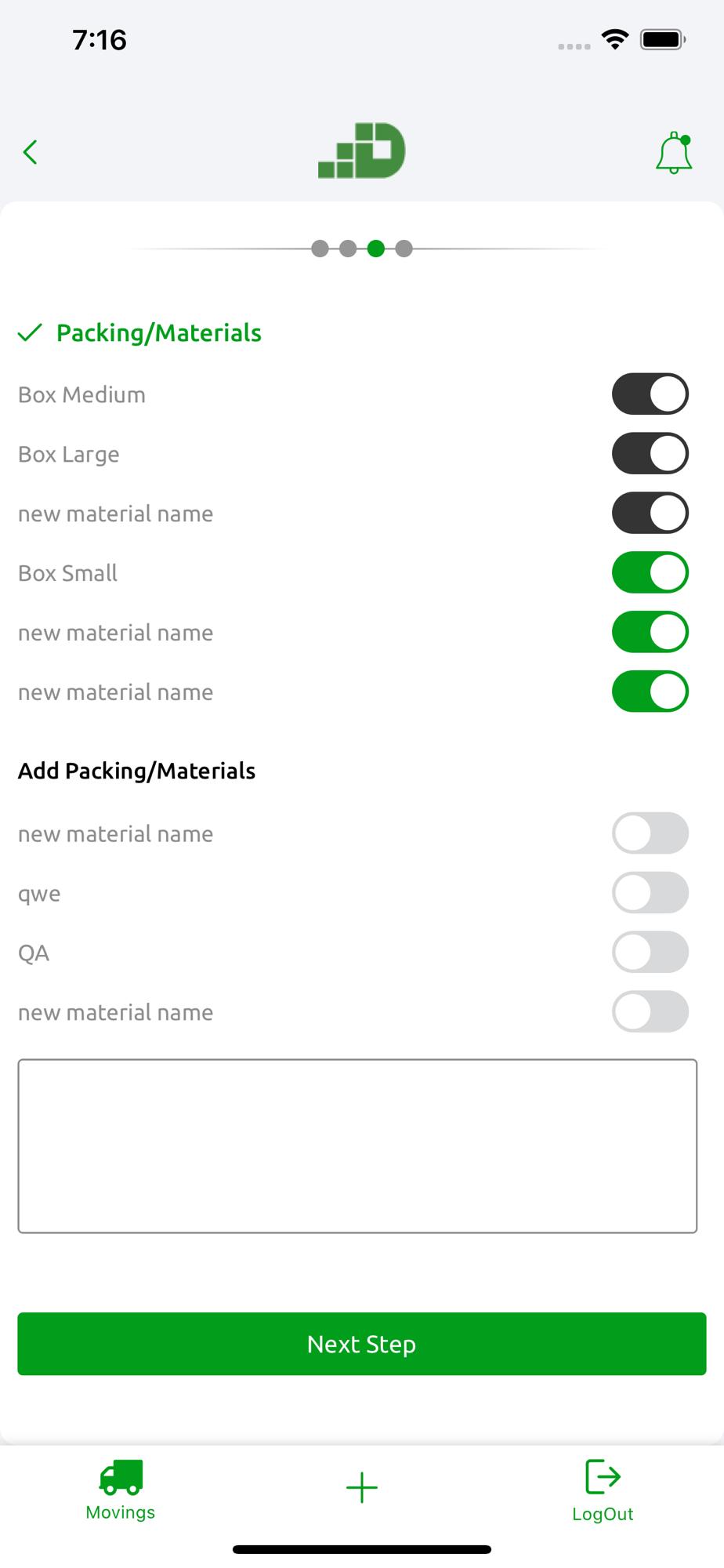Focus the empty notes text box
This screenshot has height=1568, width=724.
(x=357, y=1146)
